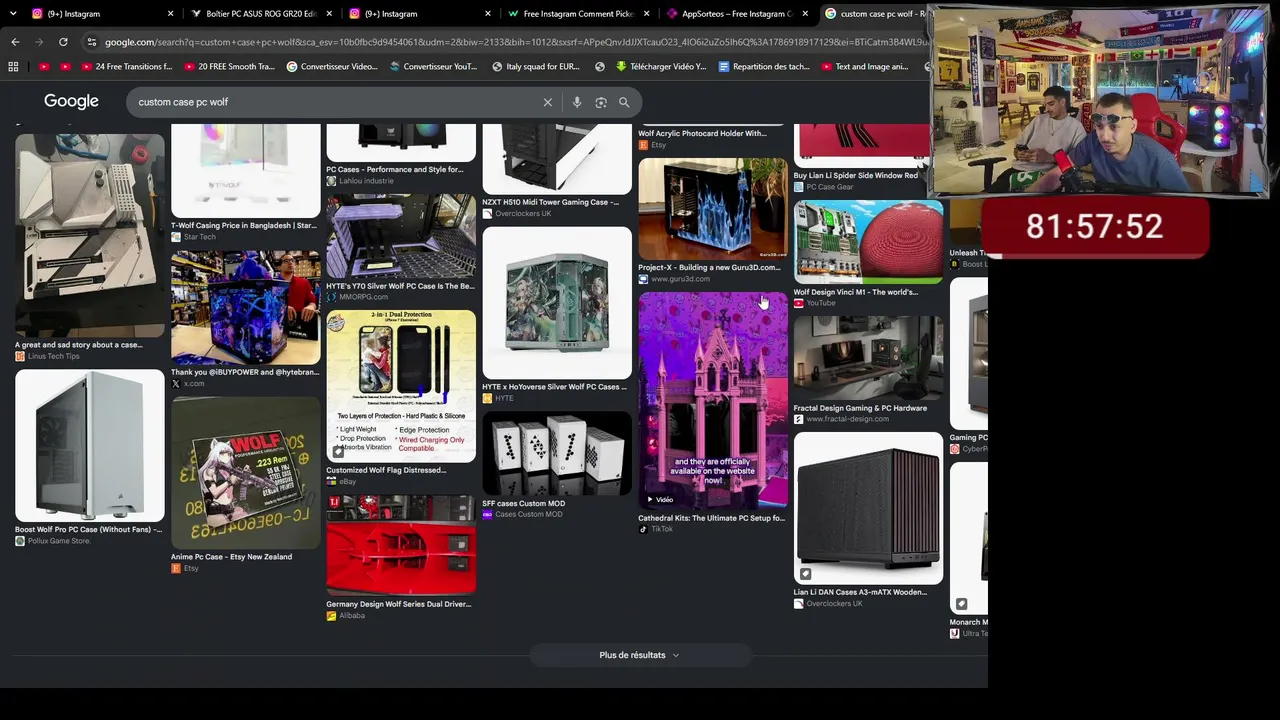Open the Cathedral Kits pink castle image
This screenshot has width=1280, height=720.
coord(713,400)
